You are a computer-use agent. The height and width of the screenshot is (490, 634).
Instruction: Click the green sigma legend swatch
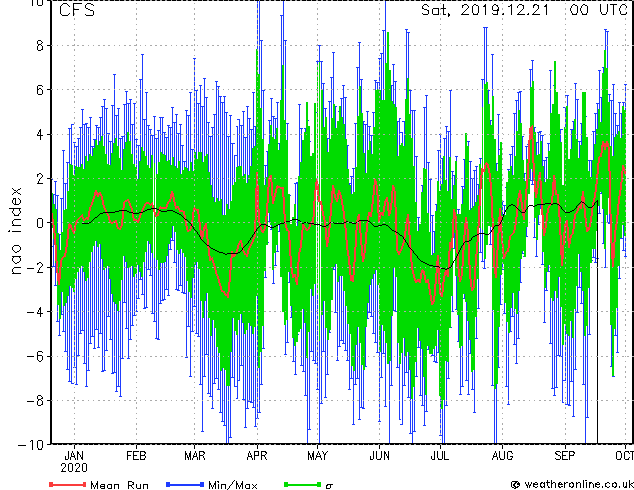point(302,484)
